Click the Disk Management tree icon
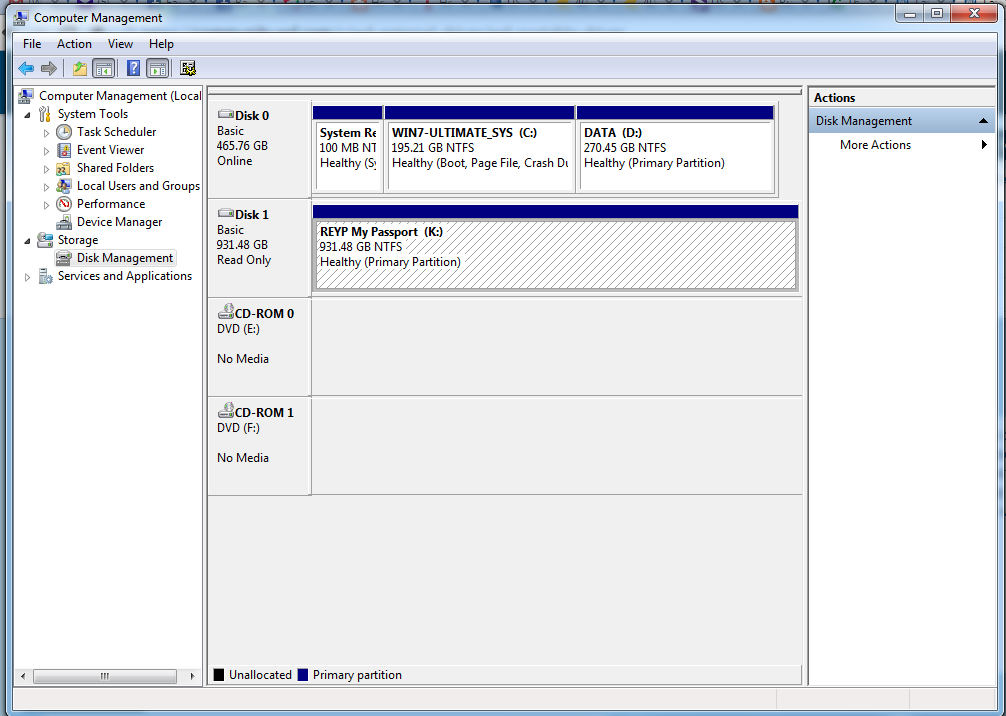 pyautogui.click(x=64, y=258)
